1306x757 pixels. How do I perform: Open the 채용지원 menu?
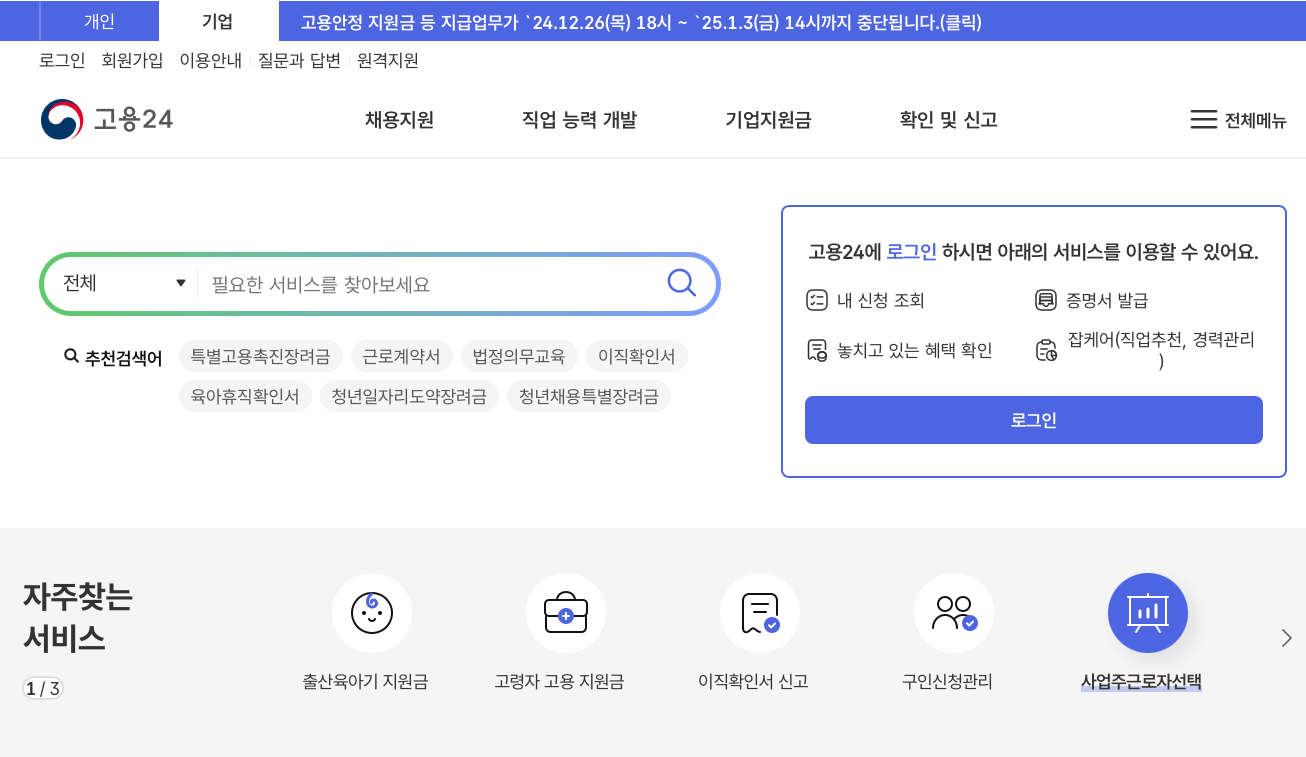pos(398,119)
